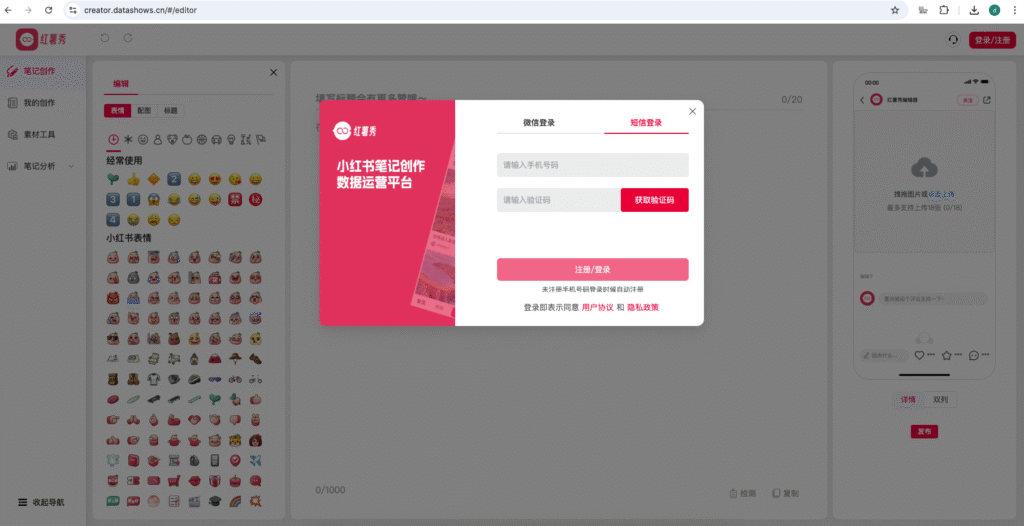Viewport: 1024px width, 526px height.
Task: Select the 短信登录 tab
Action: (x=646, y=122)
